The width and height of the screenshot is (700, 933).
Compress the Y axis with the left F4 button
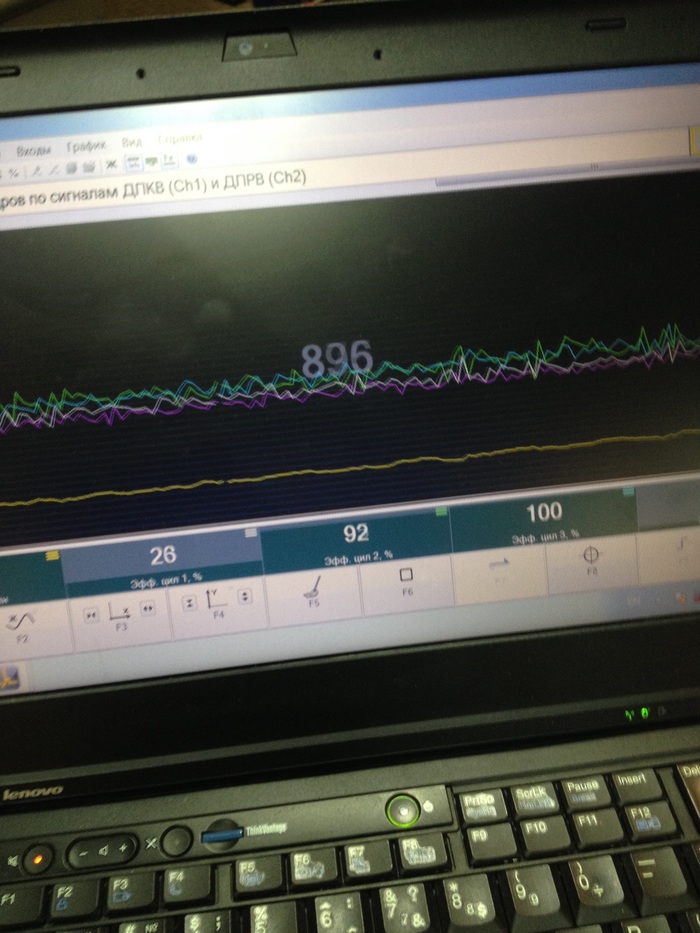(189, 603)
